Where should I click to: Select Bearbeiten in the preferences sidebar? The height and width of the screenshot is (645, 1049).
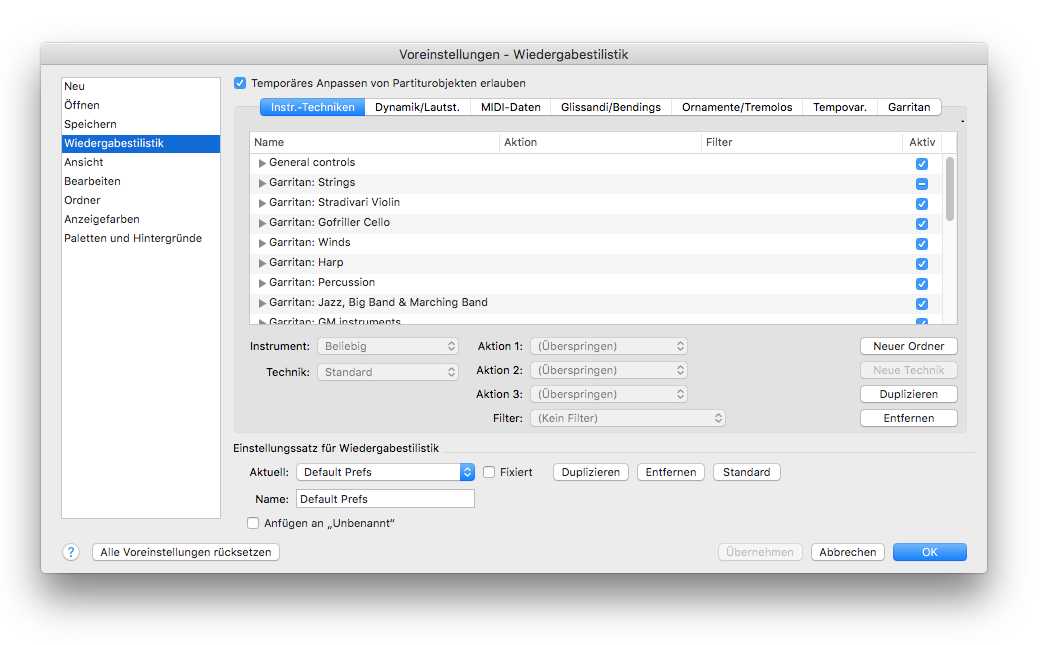coord(140,181)
